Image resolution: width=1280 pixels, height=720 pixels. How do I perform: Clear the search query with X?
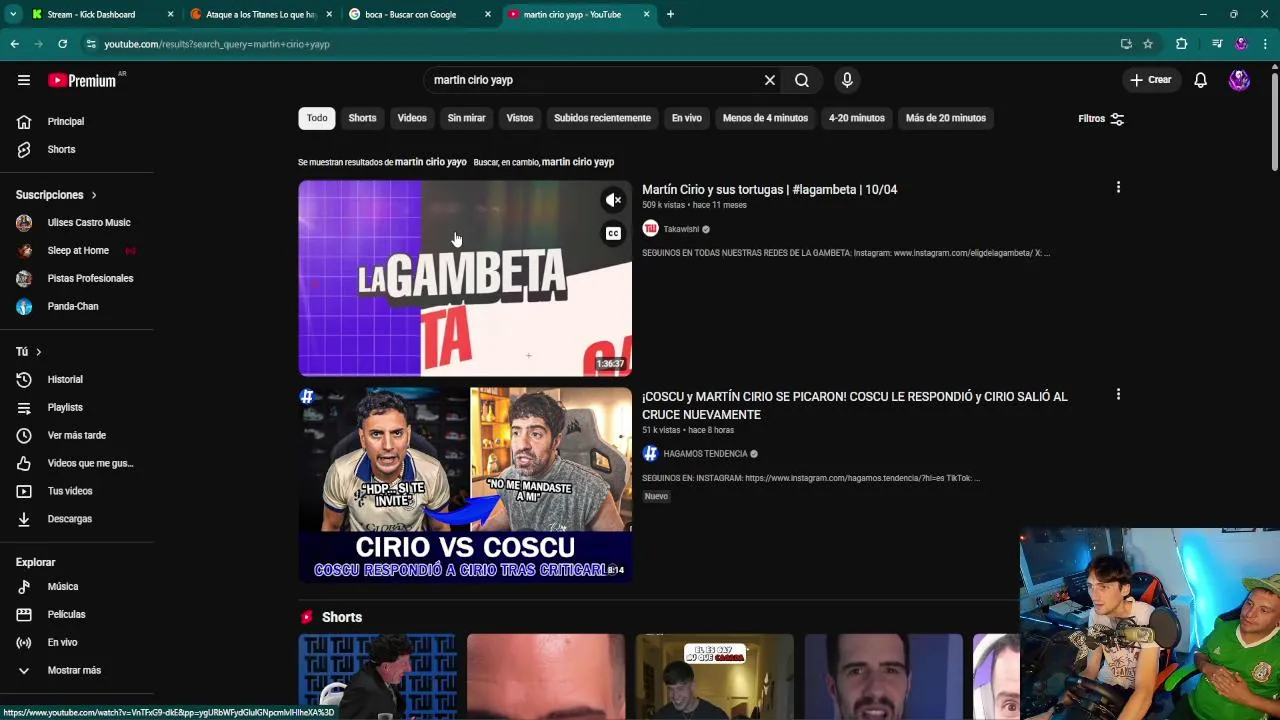[770, 80]
